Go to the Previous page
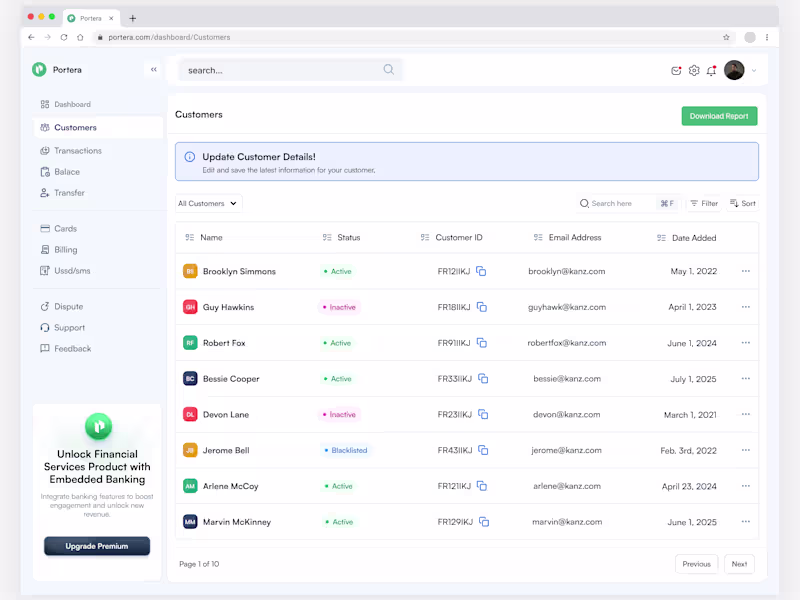Screen dimensions: 800x600 point(696,564)
